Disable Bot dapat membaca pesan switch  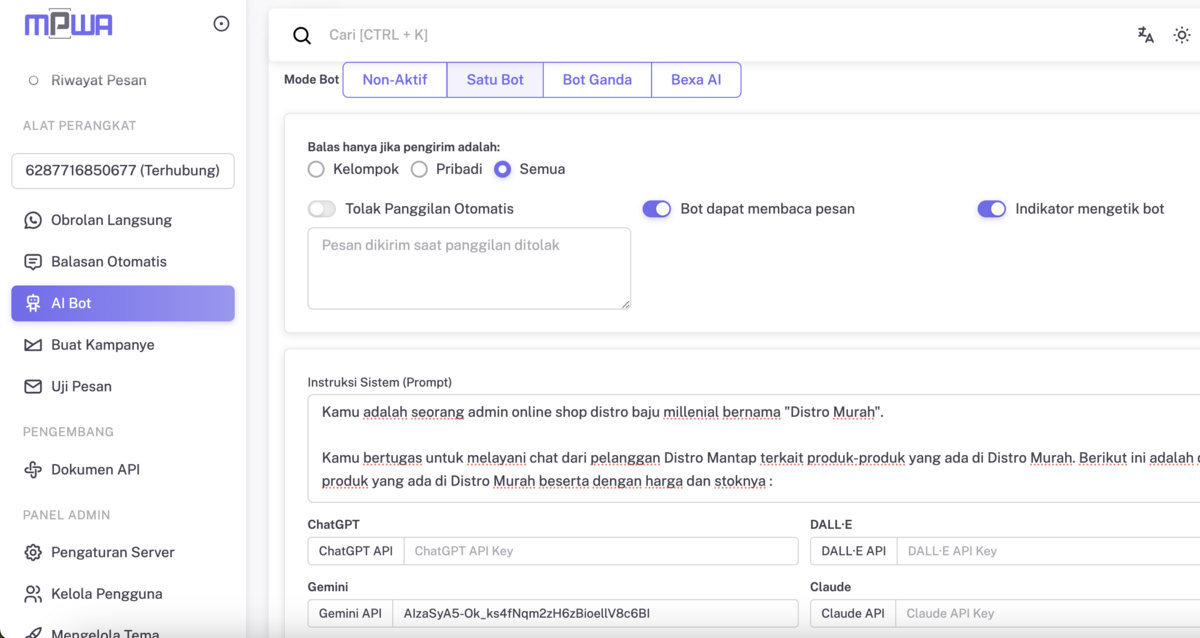[x=657, y=209]
